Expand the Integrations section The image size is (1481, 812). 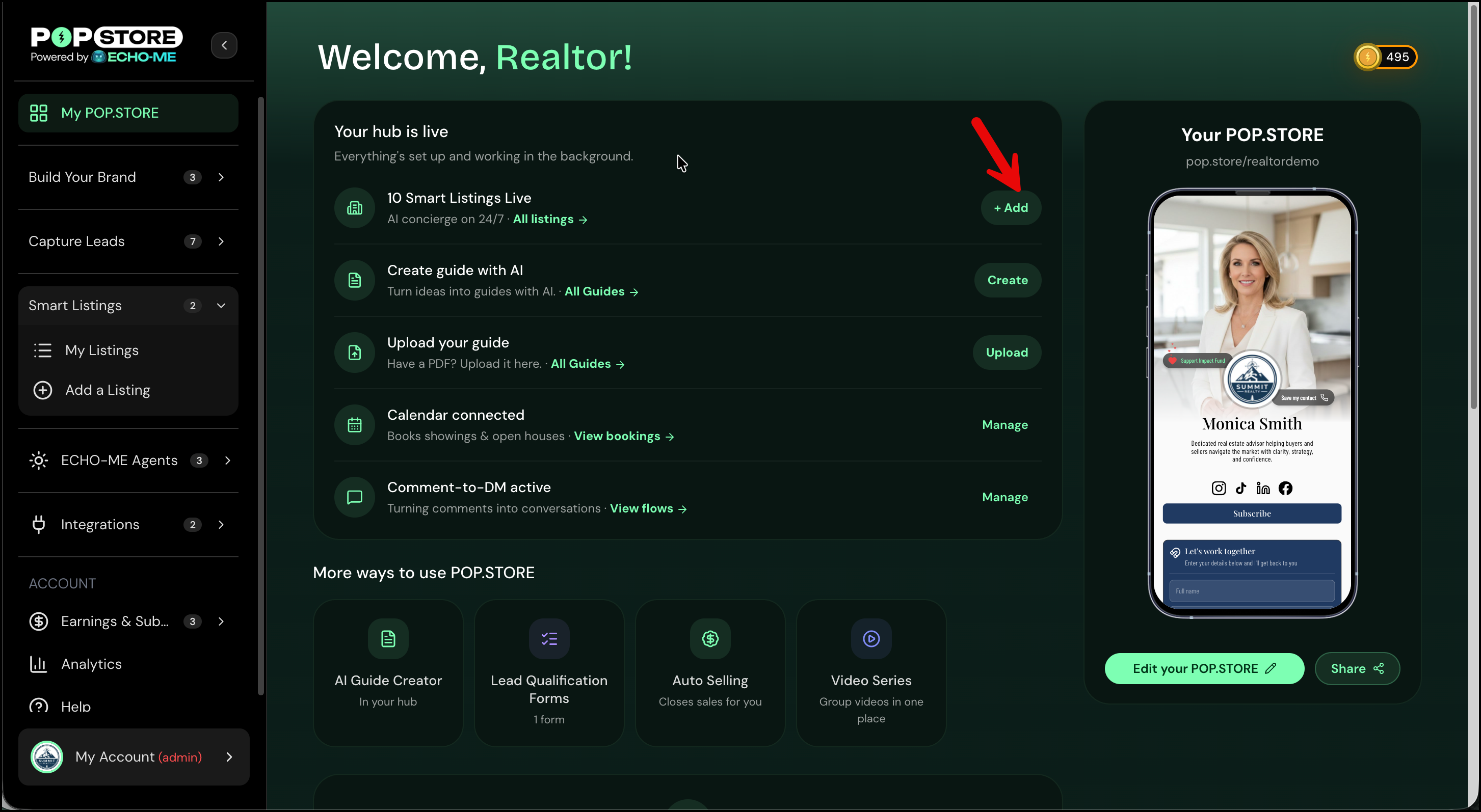(128, 525)
